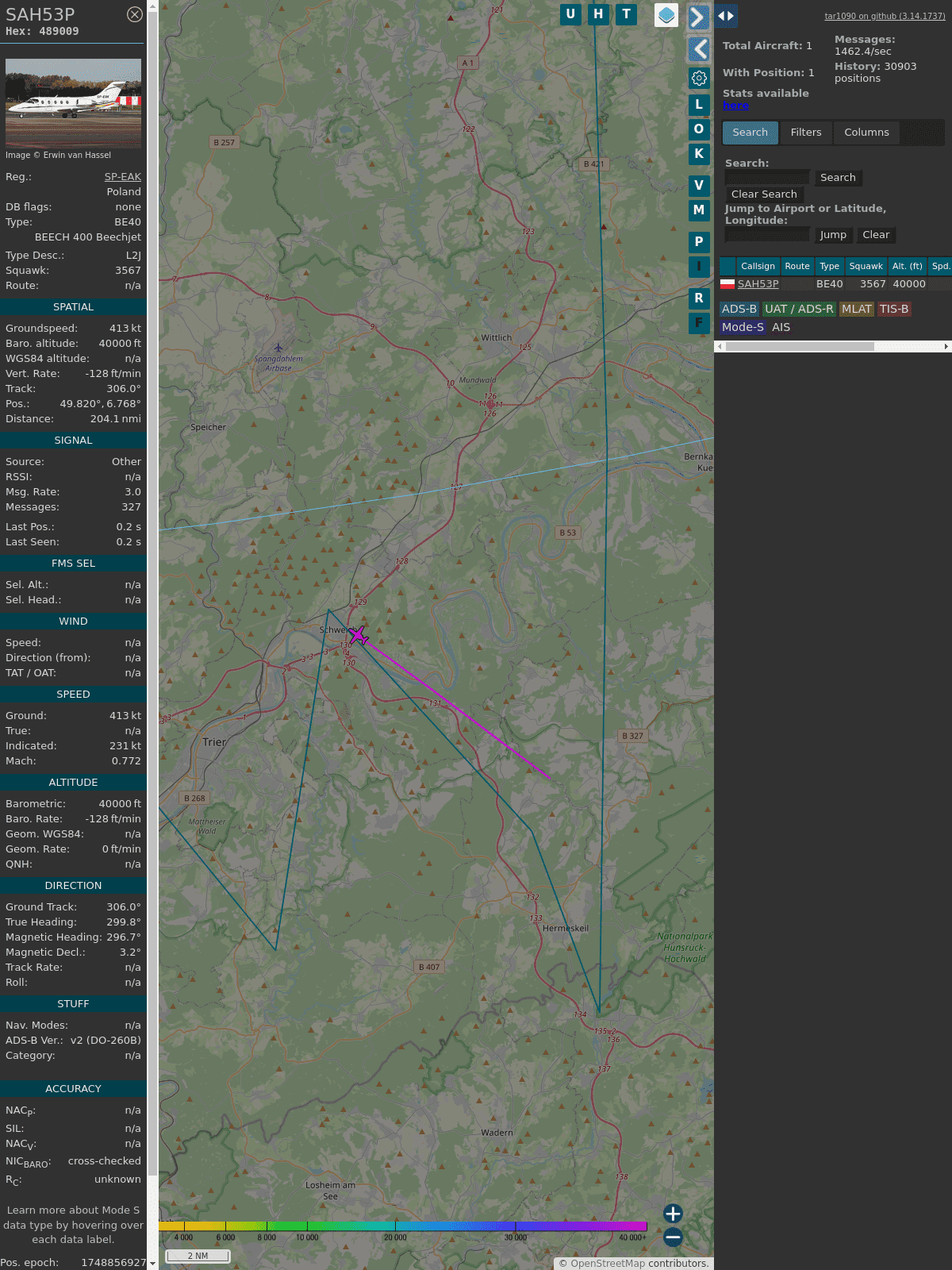The height and width of the screenshot is (1270, 952).
Task: Click the Poland flag in table row
Action: coord(727,284)
